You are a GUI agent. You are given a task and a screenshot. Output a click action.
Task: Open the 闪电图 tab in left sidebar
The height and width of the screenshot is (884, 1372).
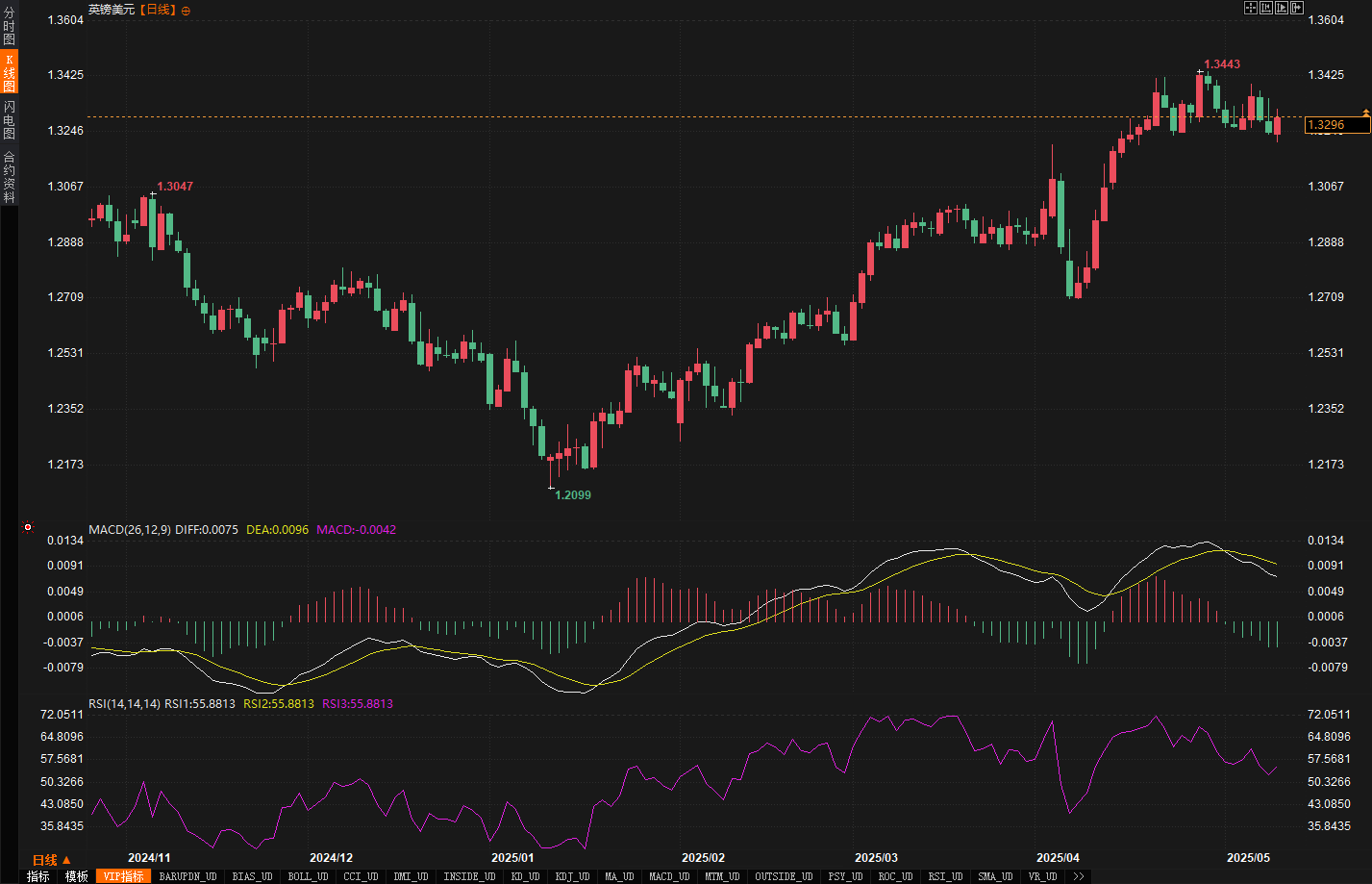(9, 119)
